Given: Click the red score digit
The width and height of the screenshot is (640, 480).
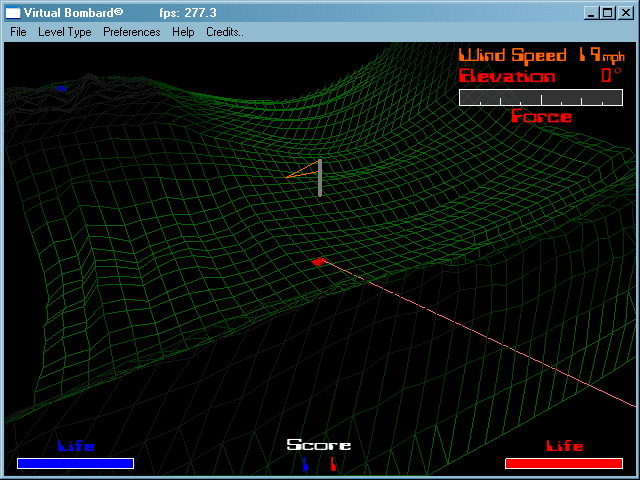Looking at the screenshot, I should (x=333, y=464).
